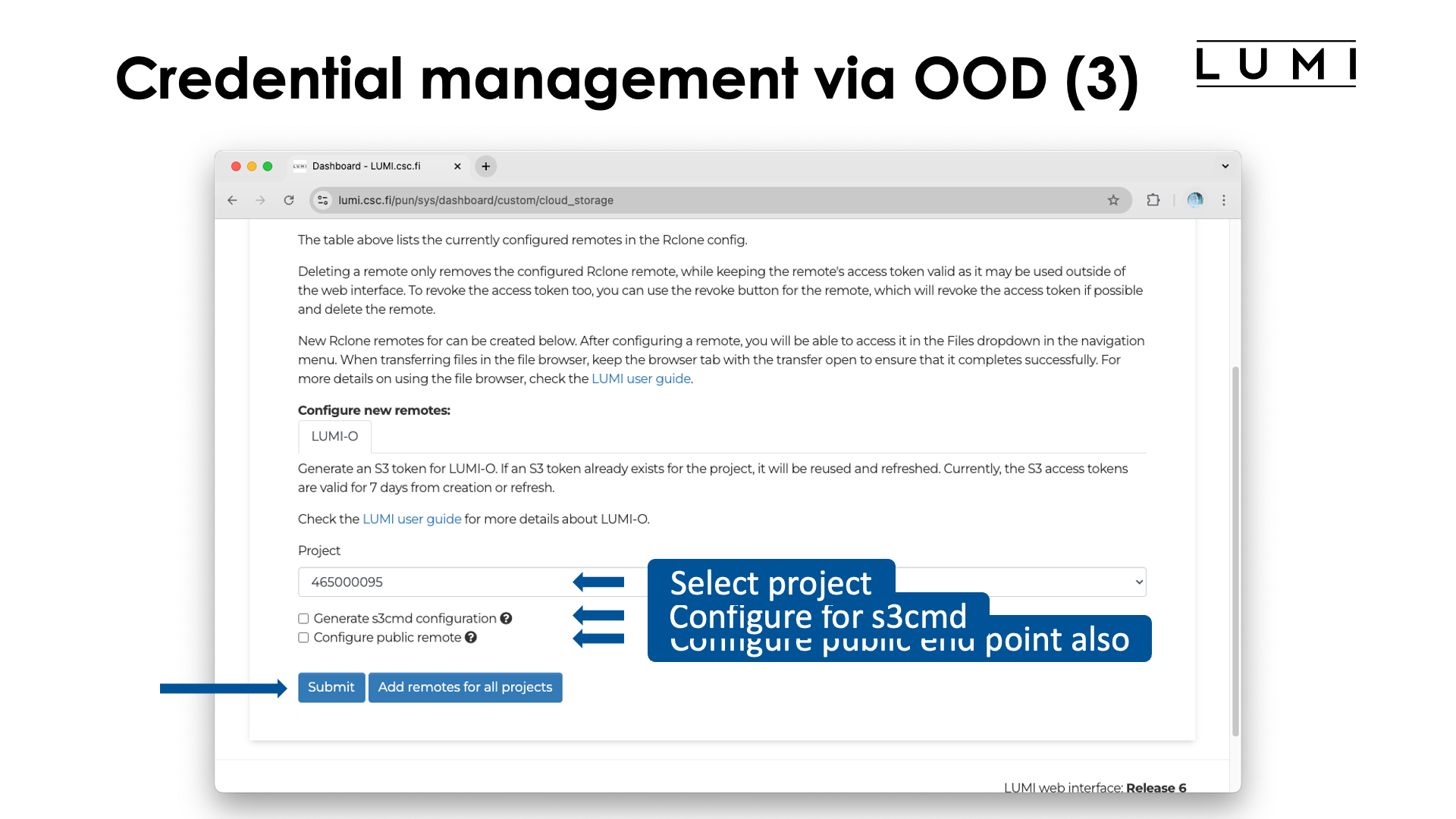Screen dimensions: 1456x819
Task: Enable Configure public remote checkbox
Action: 303,637
